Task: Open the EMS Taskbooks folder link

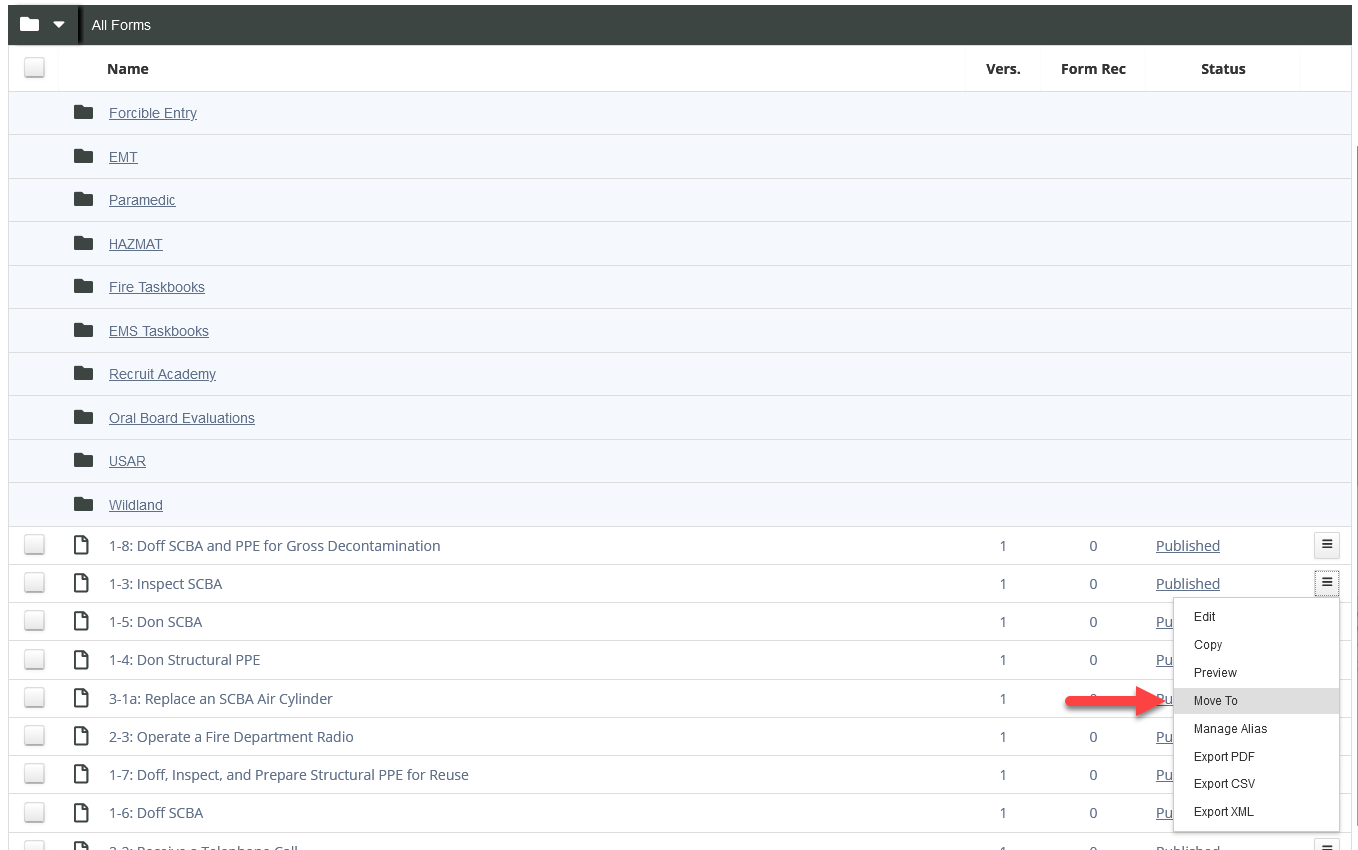Action: pyautogui.click(x=158, y=331)
